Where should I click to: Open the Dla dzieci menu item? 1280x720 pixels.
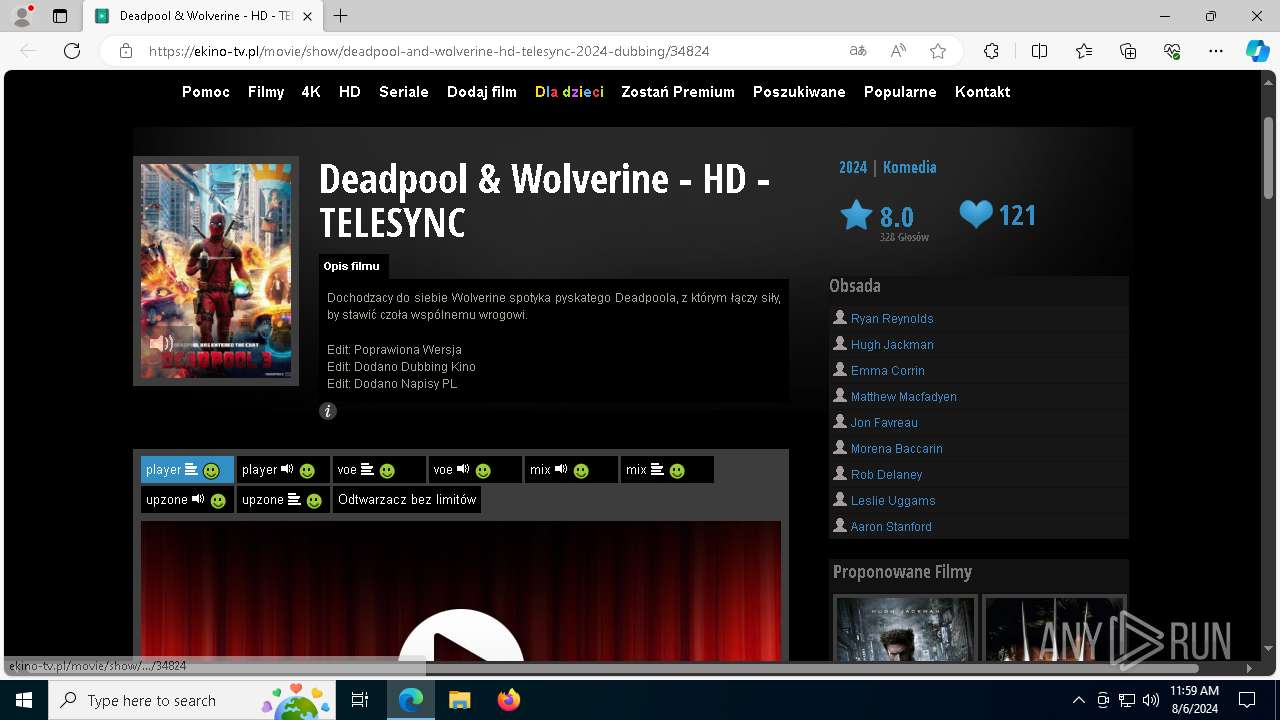(x=569, y=92)
